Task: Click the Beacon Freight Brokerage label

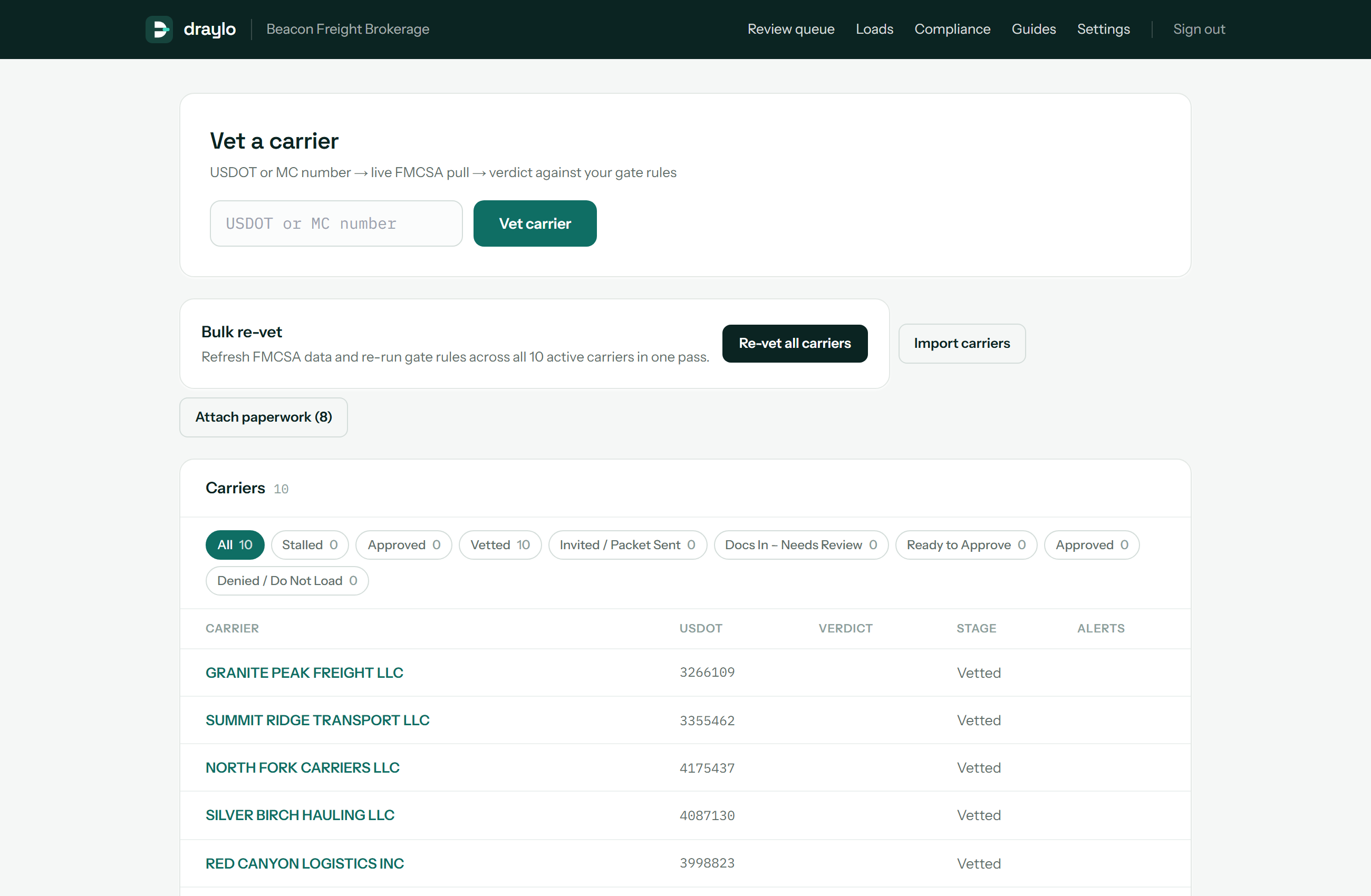Action: point(347,30)
